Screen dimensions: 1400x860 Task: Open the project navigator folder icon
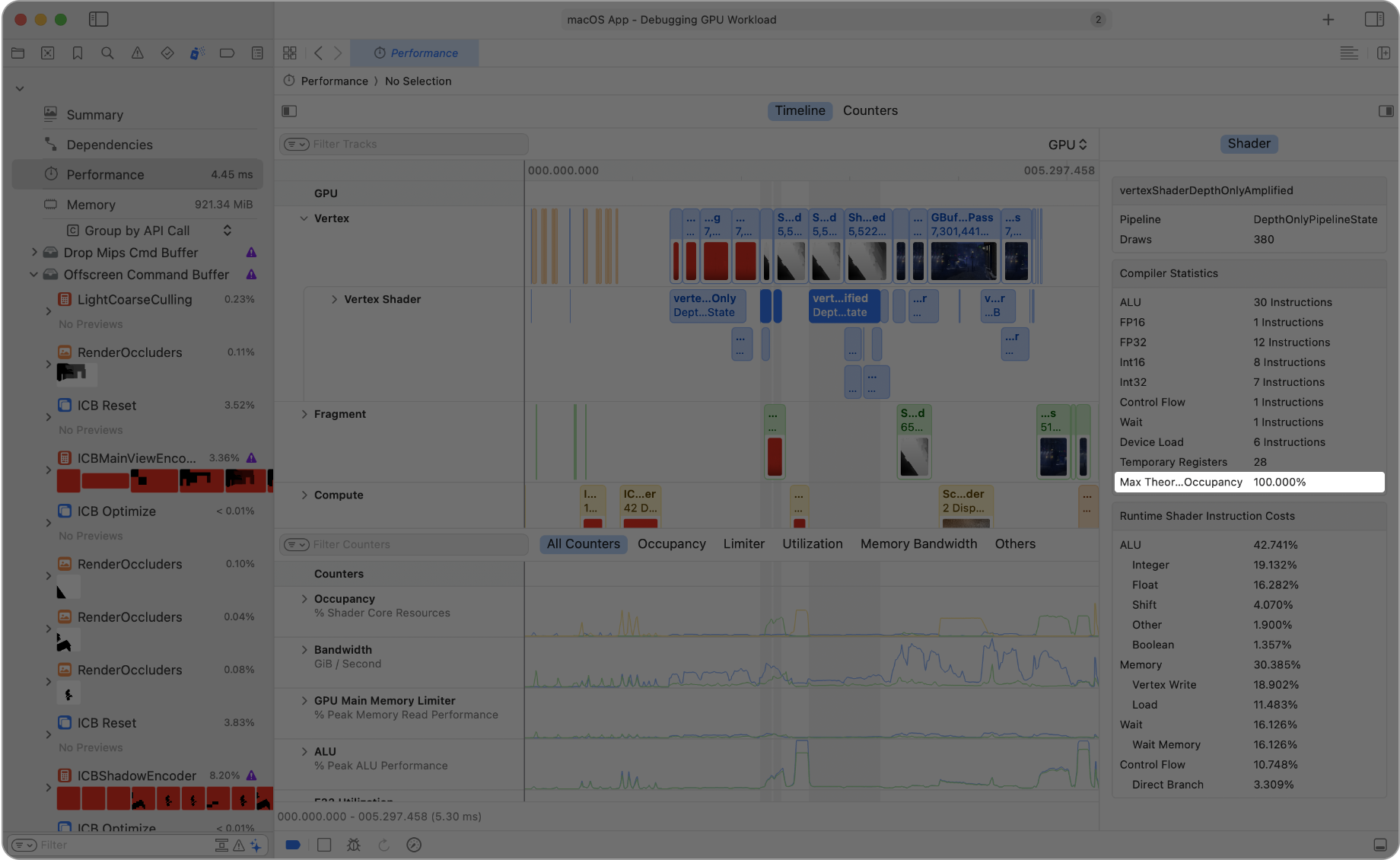[x=18, y=53]
